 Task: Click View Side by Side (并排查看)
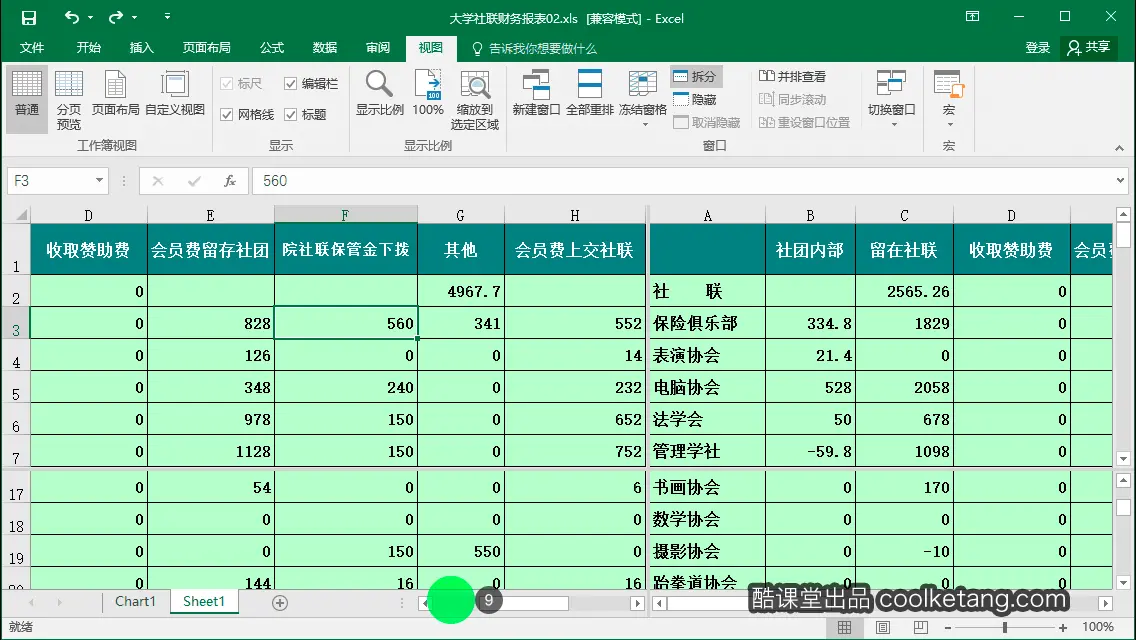point(793,76)
